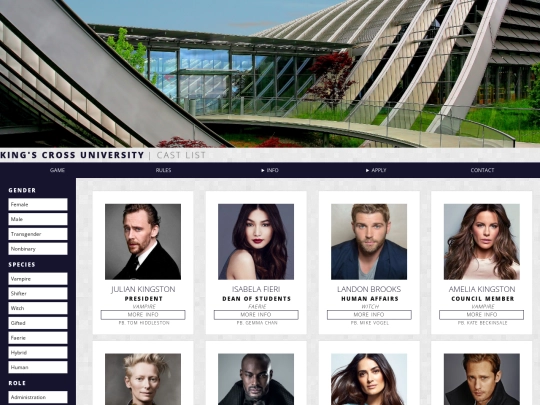Open More Info for Amelia Kingston

coord(481,315)
